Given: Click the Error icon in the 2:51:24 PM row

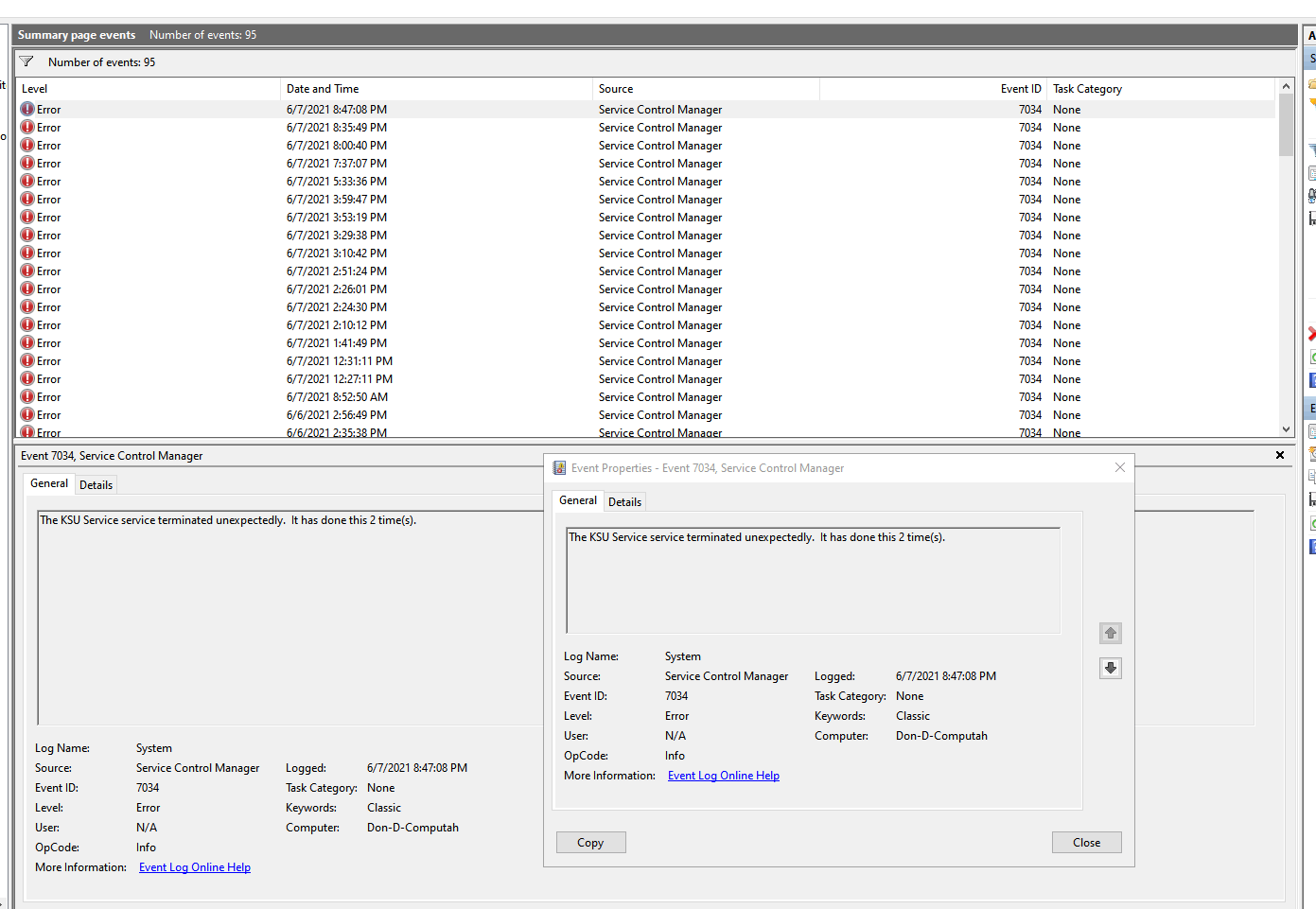Looking at the screenshot, I should tap(27, 271).
